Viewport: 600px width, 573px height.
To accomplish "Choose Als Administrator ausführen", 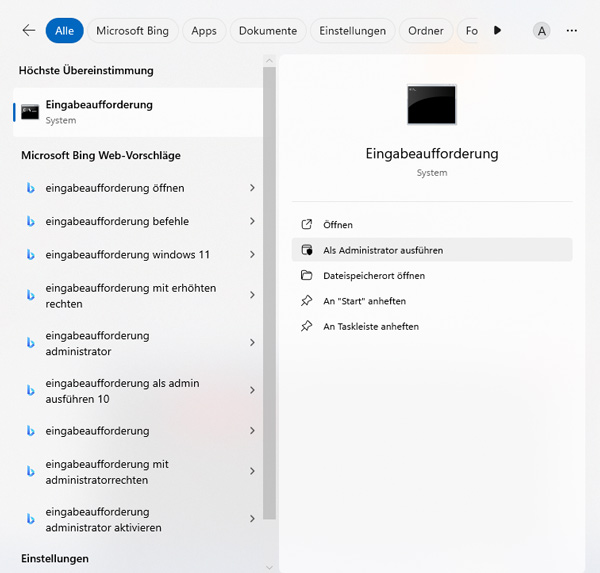I will 432,250.
